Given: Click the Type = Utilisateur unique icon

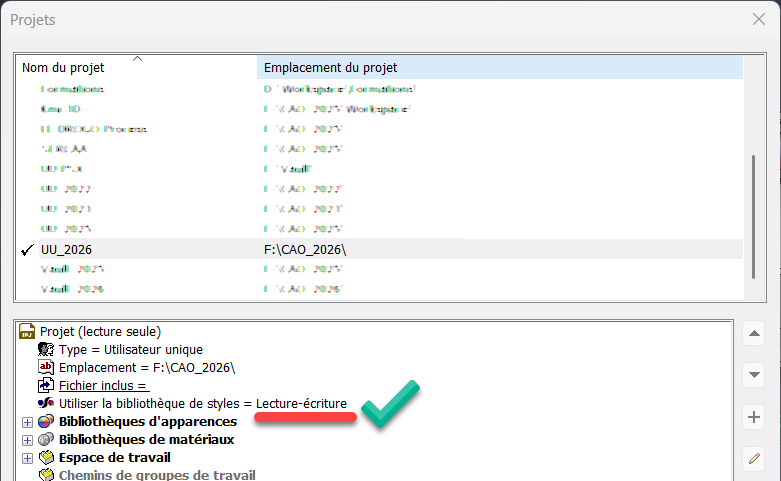Looking at the screenshot, I should 45,349.
